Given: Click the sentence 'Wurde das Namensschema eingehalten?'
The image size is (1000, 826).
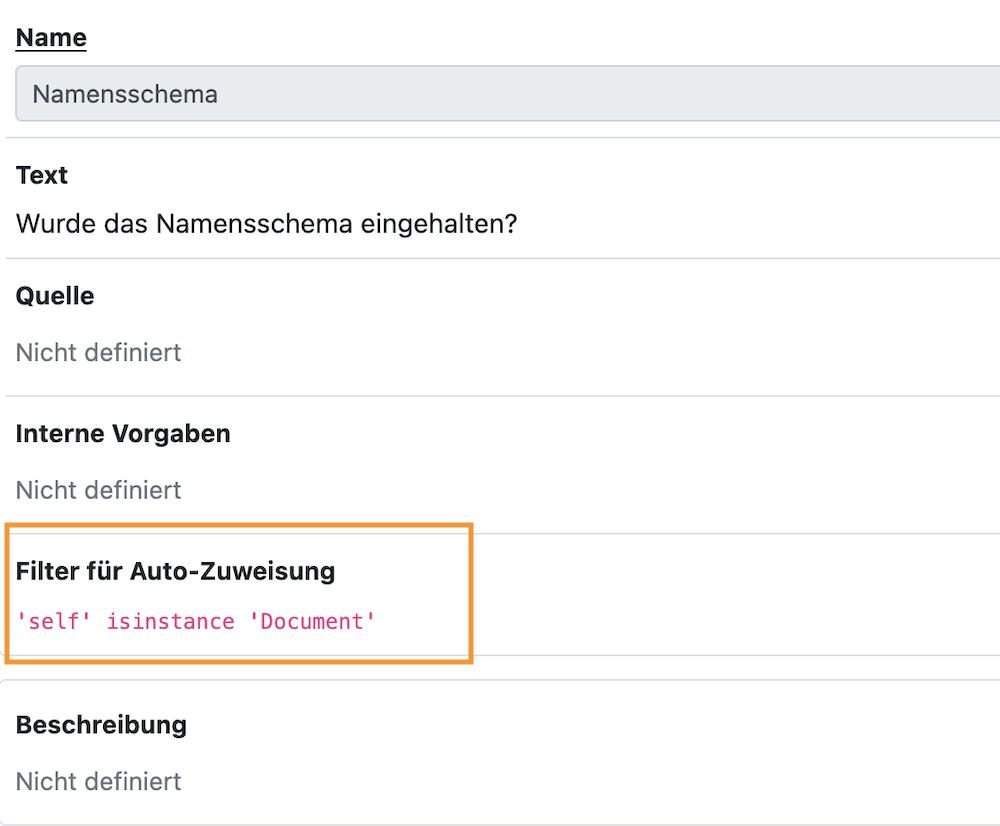Looking at the screenshot, I should 266,223.
